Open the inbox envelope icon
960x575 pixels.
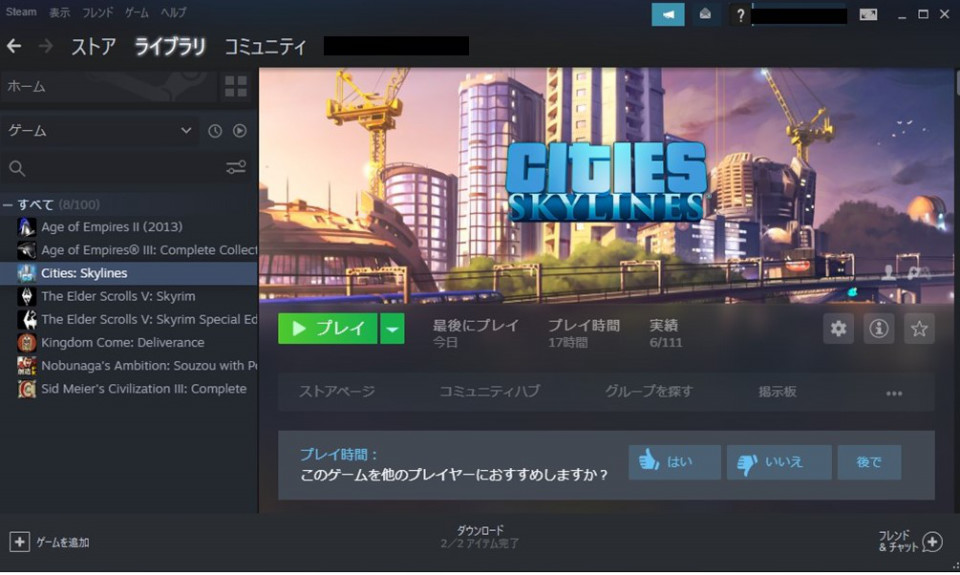[705, 14]
